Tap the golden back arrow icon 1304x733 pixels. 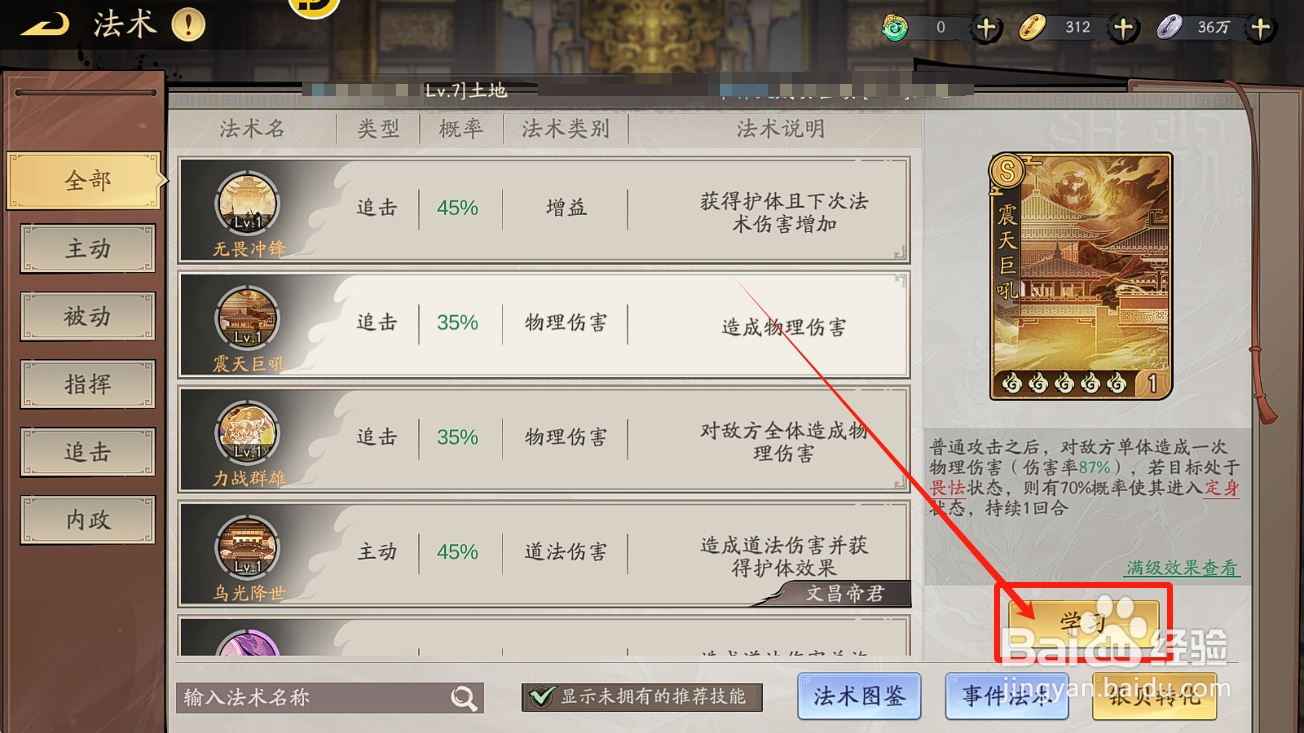(x=45, y=25)
